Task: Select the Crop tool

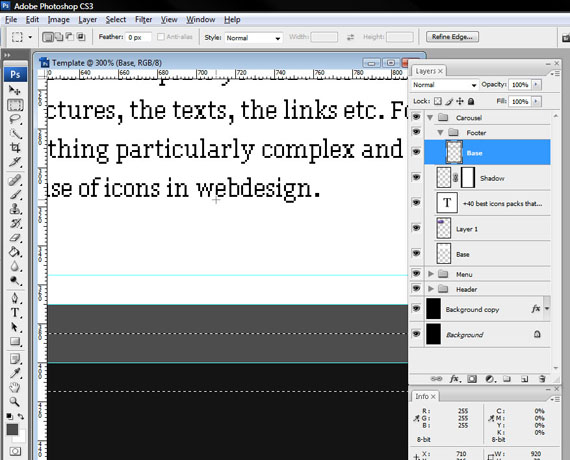Action: 15,148
